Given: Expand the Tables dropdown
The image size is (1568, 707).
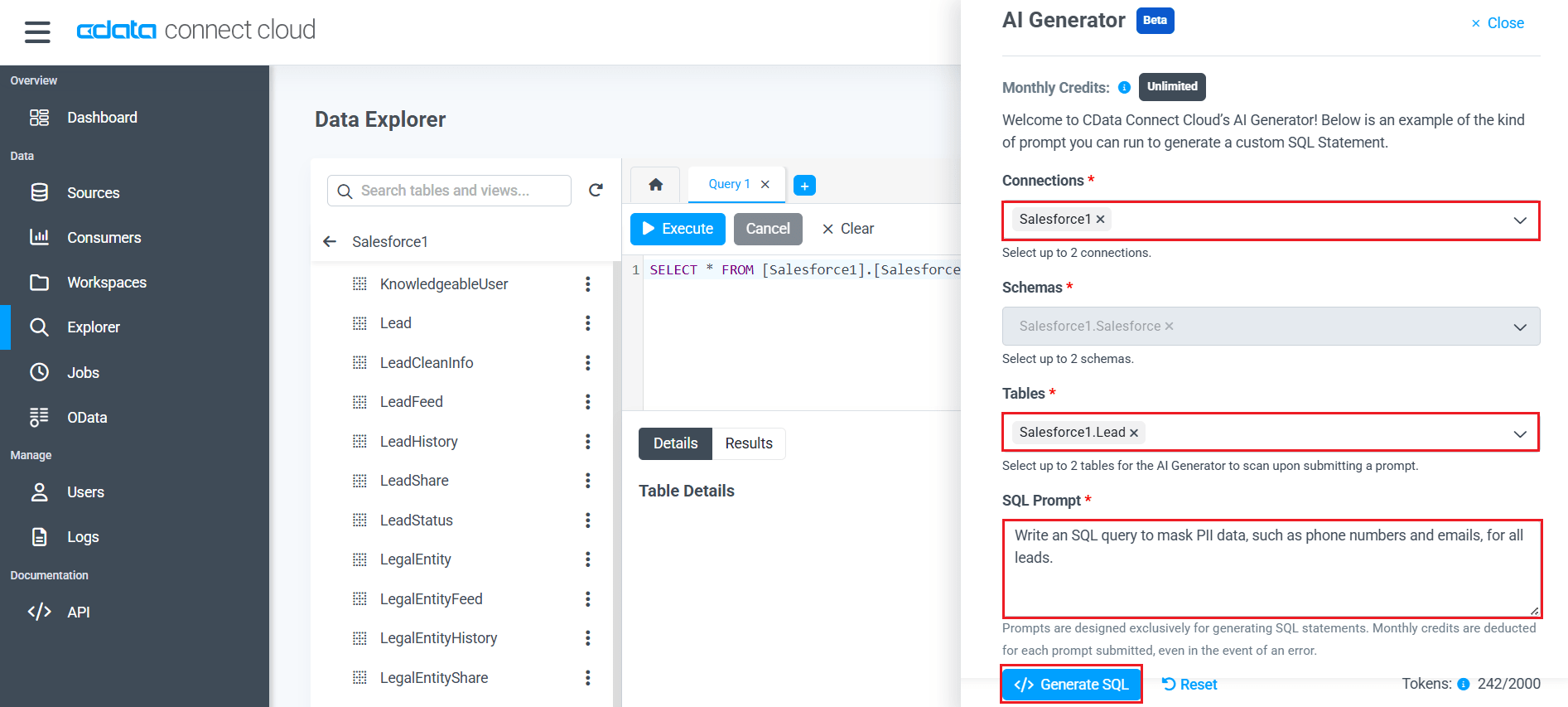Looking at the screenshot, I should click(1519, 433).
